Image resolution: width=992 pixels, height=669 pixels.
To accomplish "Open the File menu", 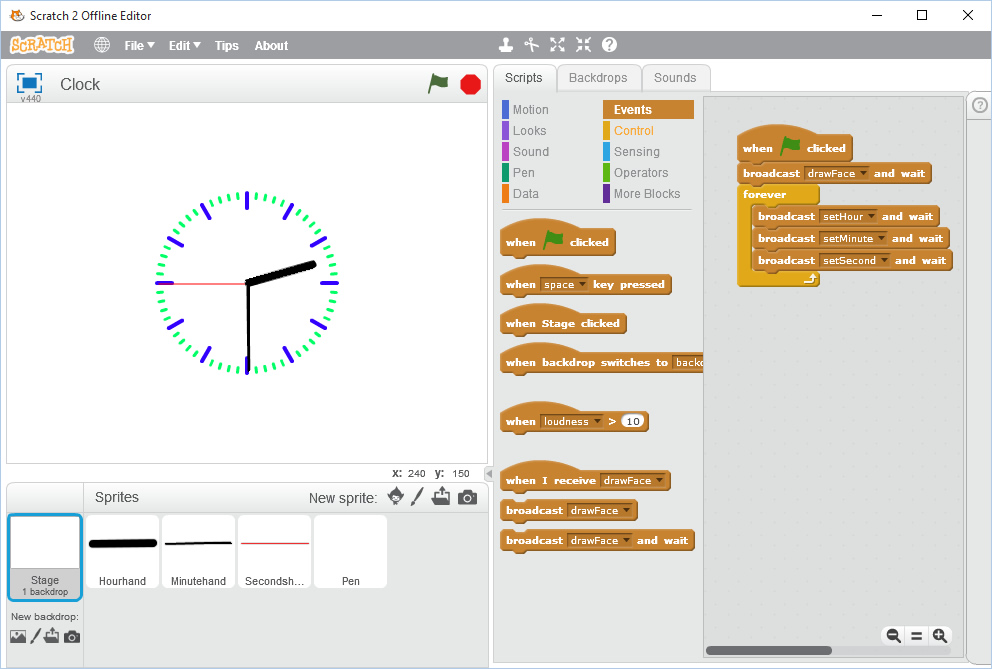I will [x=138, y=45].
